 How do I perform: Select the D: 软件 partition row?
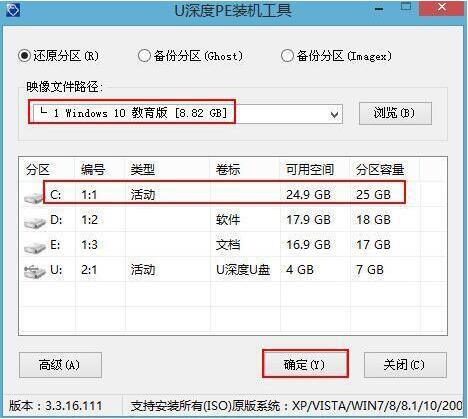233,220
